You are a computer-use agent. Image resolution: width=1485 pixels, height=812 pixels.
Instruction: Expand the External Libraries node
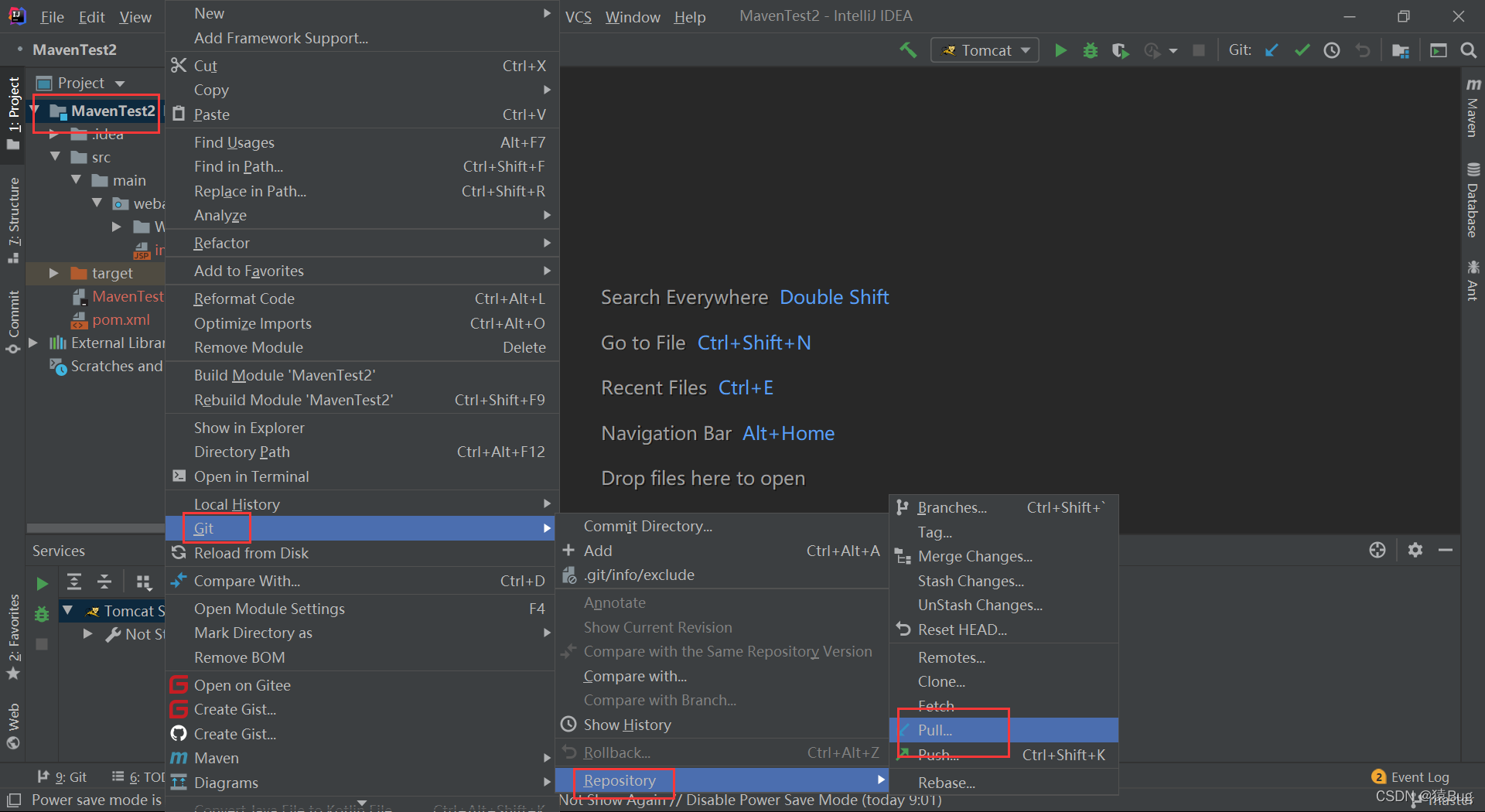click(x=33, y=343)
